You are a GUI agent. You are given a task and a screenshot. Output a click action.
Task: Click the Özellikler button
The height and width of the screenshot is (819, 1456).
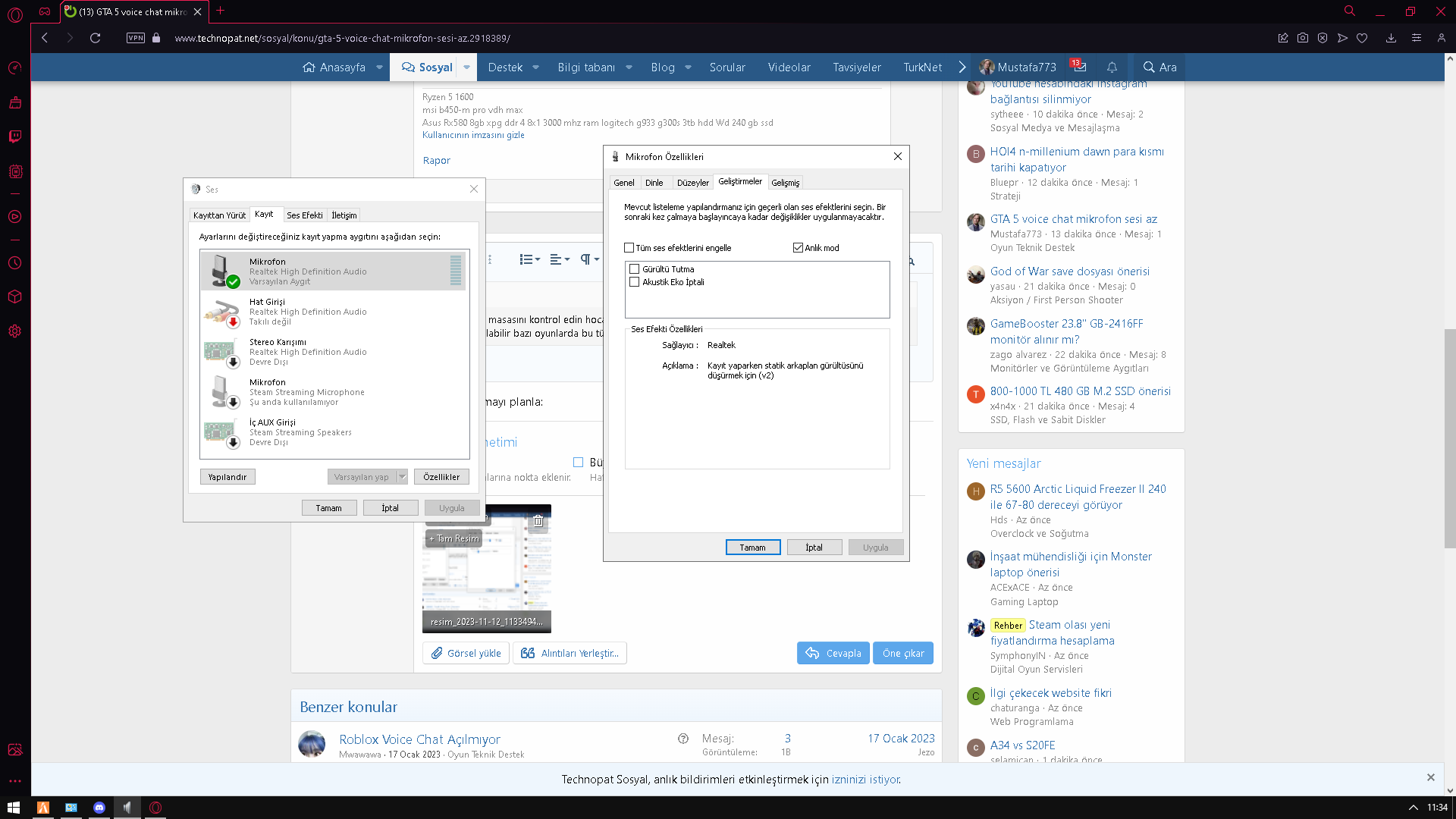[441, 477]
